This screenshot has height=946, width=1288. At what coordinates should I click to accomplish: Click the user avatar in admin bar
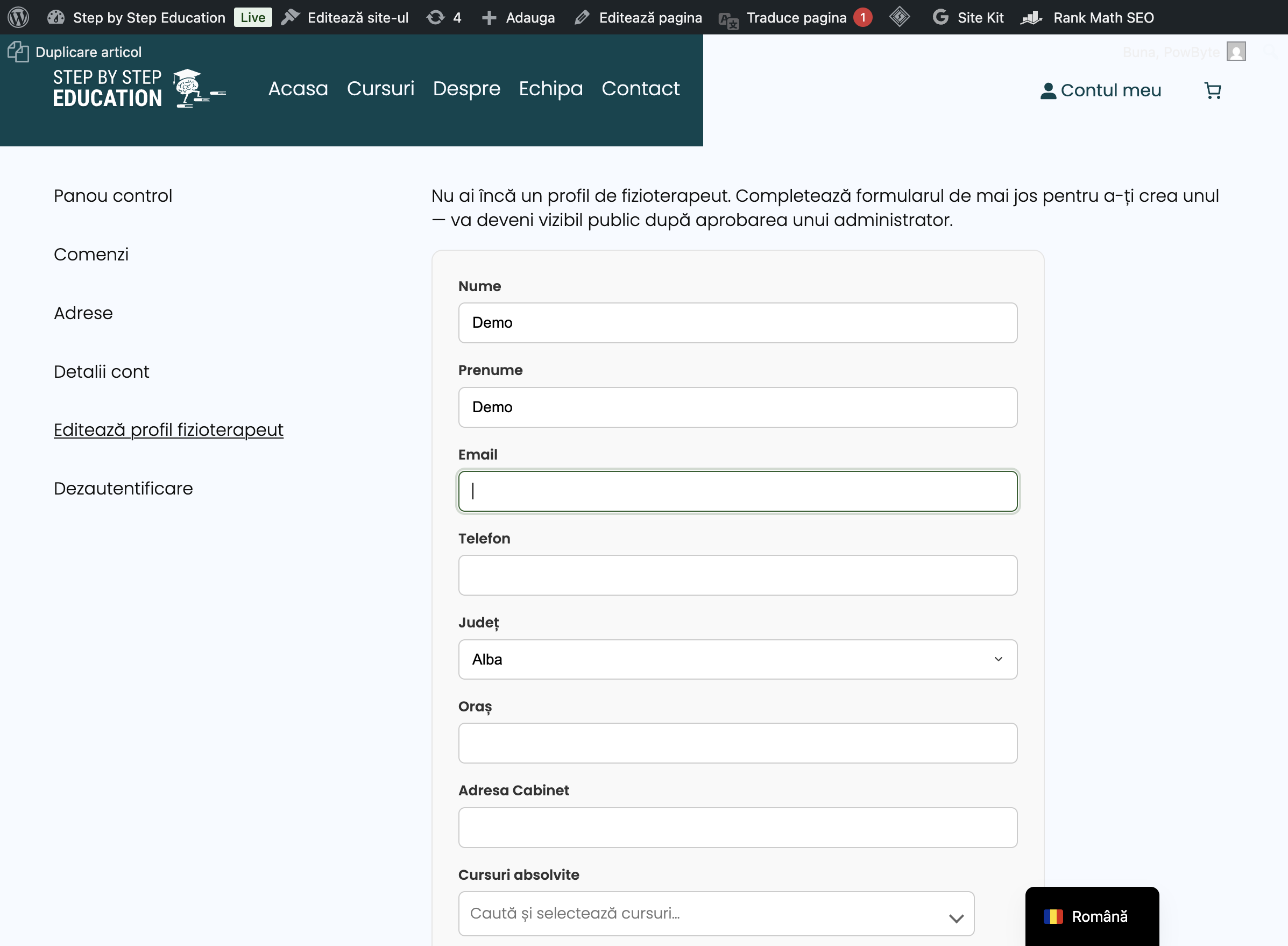1236,52
